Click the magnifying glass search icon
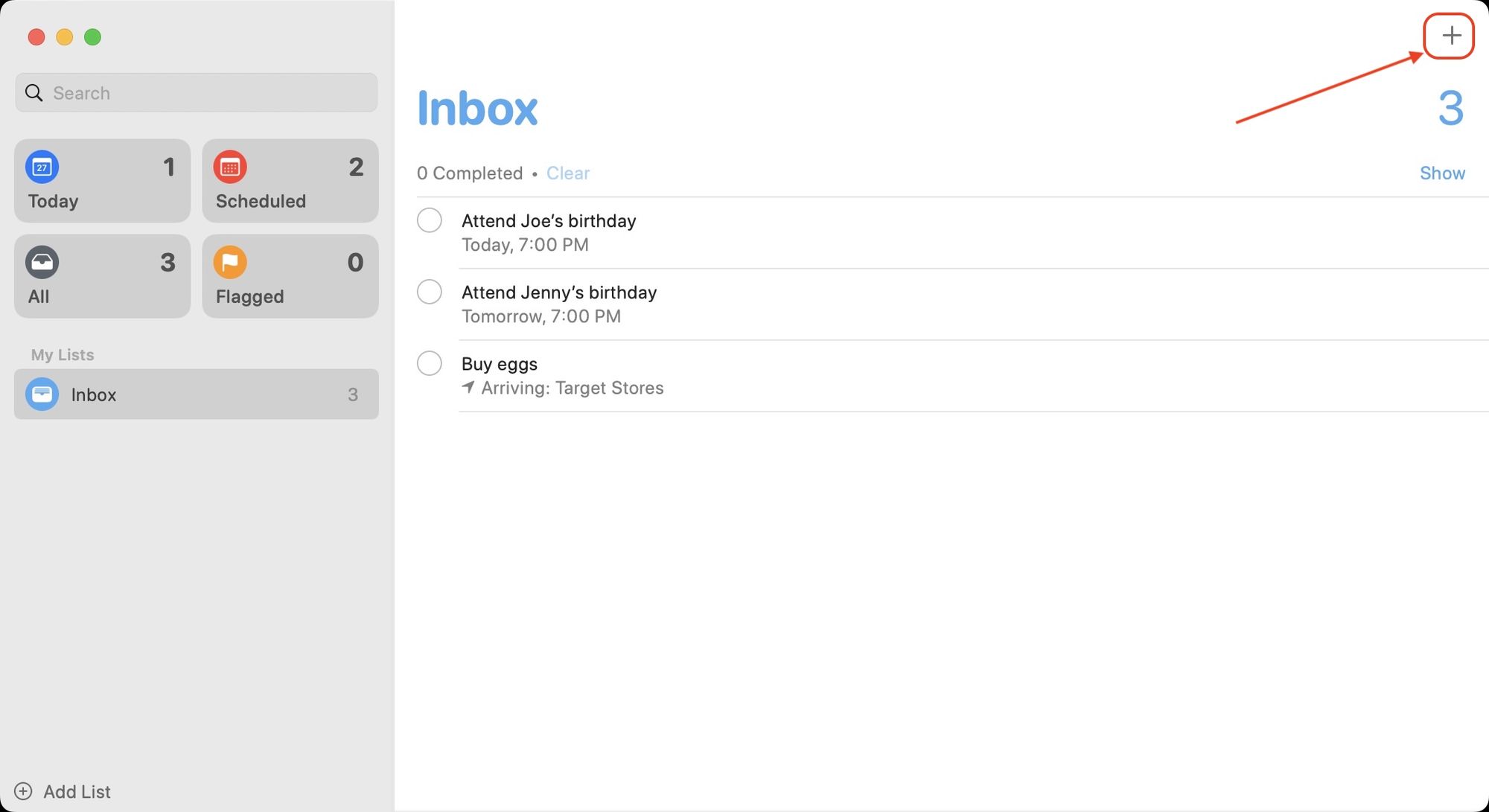The image size is (1489, 812). (x=34, y=92)
